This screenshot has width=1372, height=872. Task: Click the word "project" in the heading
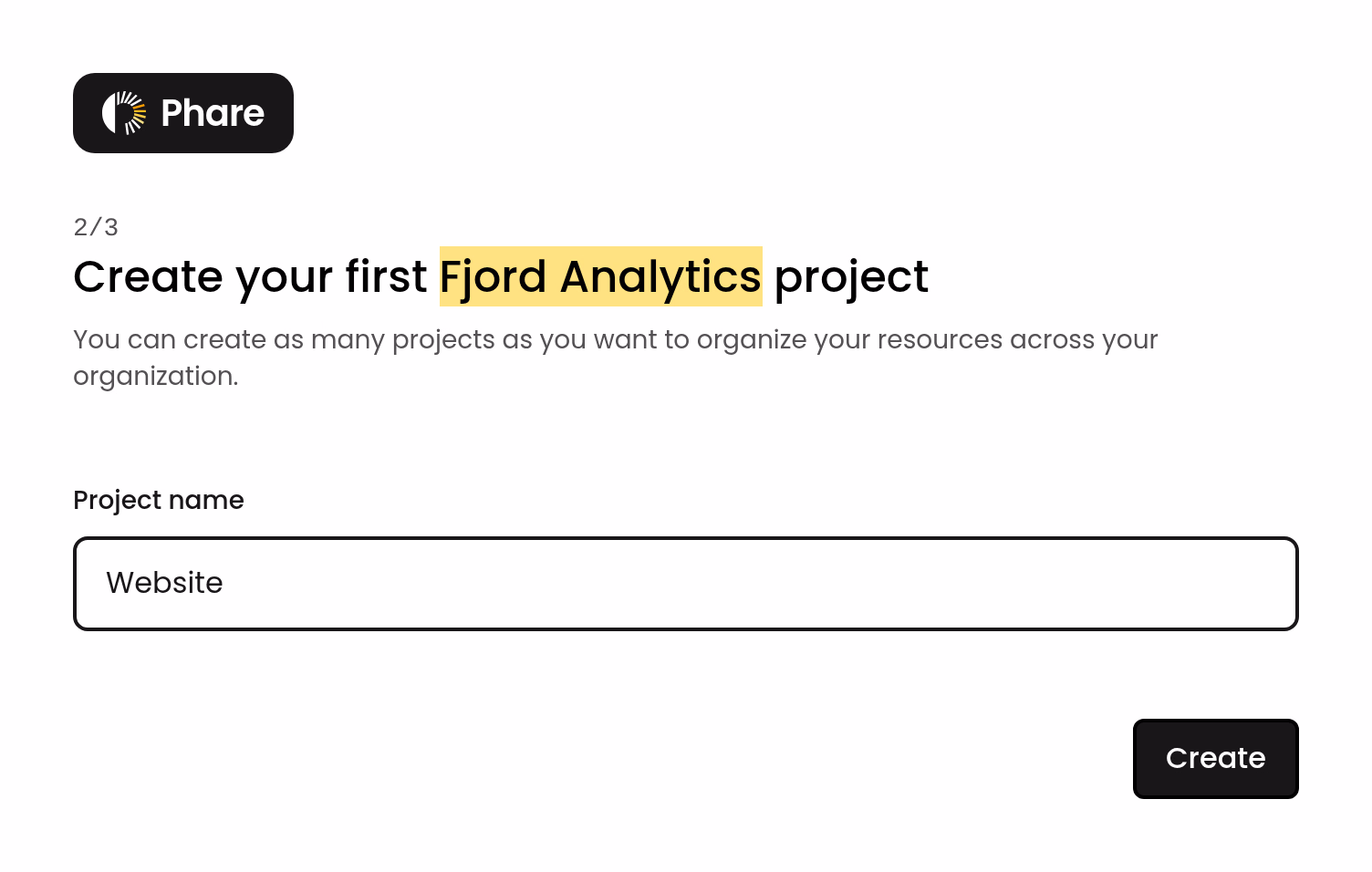[x=851, y=278]
